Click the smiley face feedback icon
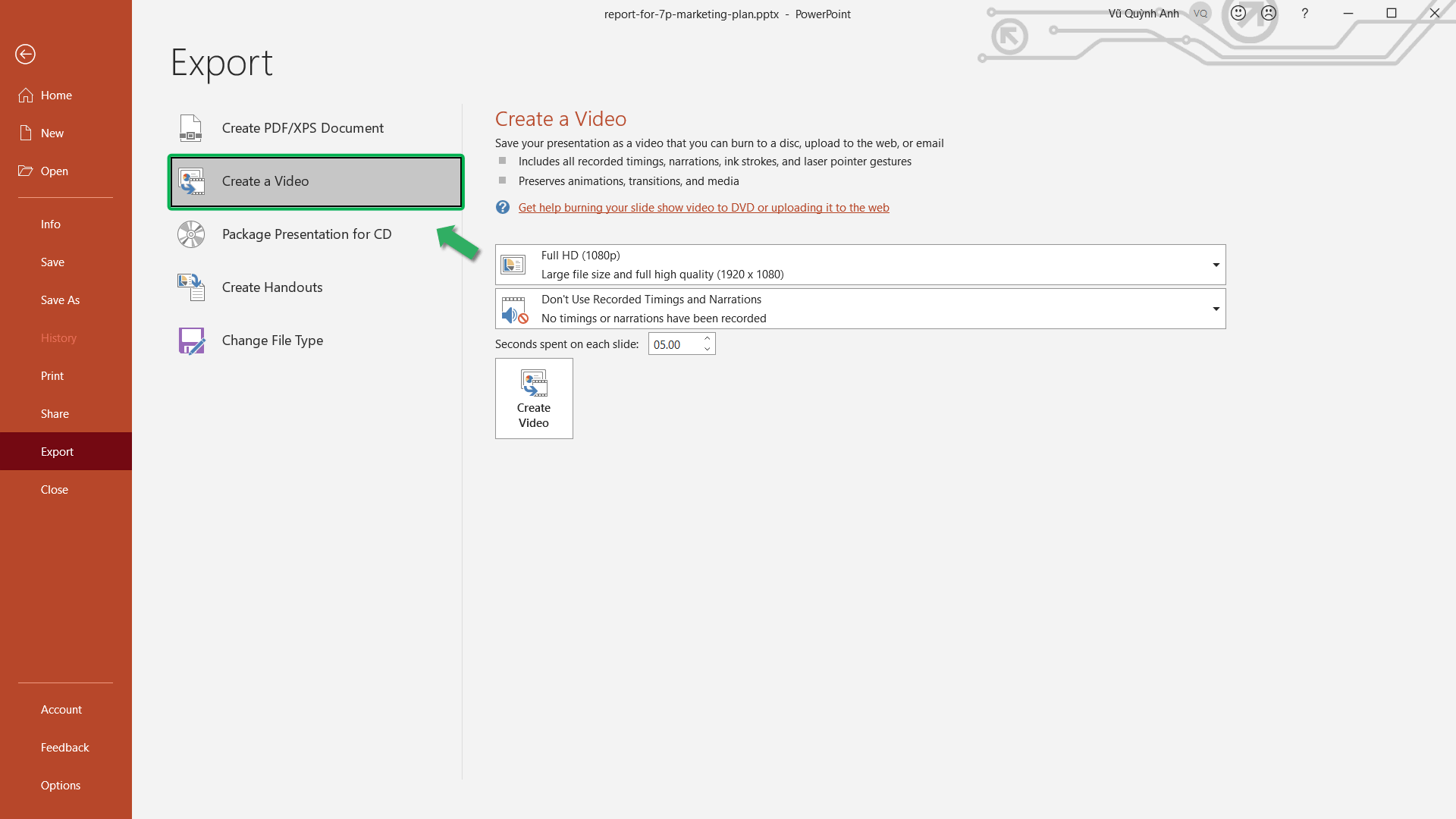This screenshot has height=819, width=1456. (x=1238, y=13)
